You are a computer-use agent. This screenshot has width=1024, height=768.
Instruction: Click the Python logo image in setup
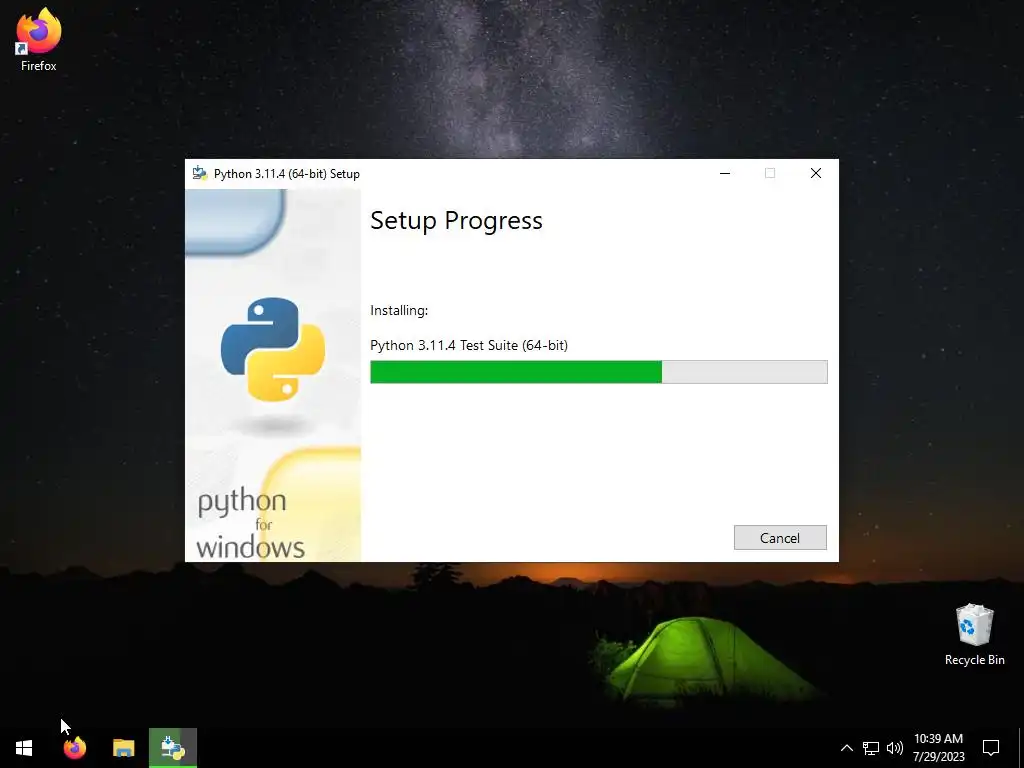click(x=273, y=349)
